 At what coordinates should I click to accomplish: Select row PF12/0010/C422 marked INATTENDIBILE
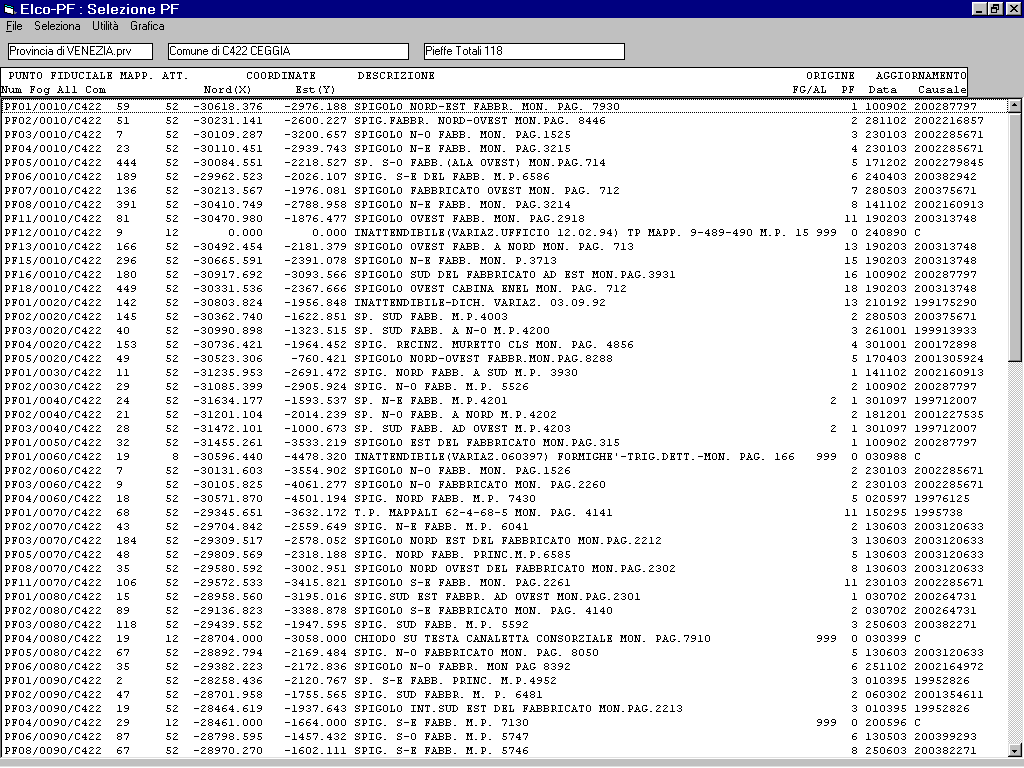pyautogui.click(x=400, y=232)
